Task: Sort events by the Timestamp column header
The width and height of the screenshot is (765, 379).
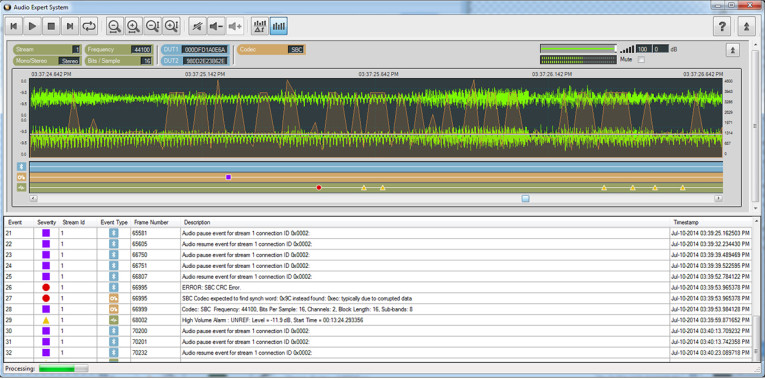Action: point(686,222)
